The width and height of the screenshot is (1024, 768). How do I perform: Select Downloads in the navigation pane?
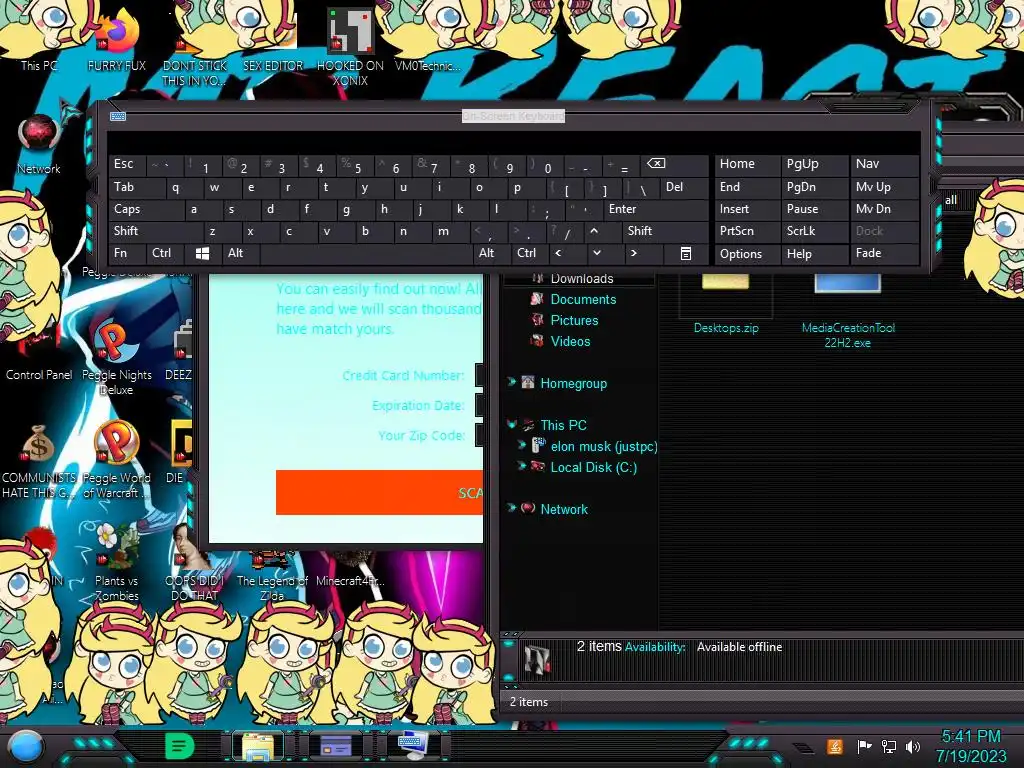click(x=582, y=279)
